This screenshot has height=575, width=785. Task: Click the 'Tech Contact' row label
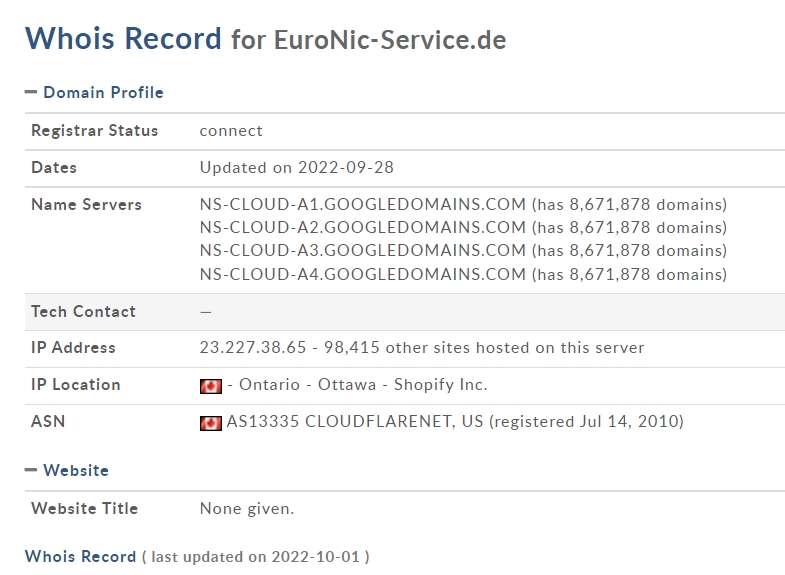coord(83,312)
